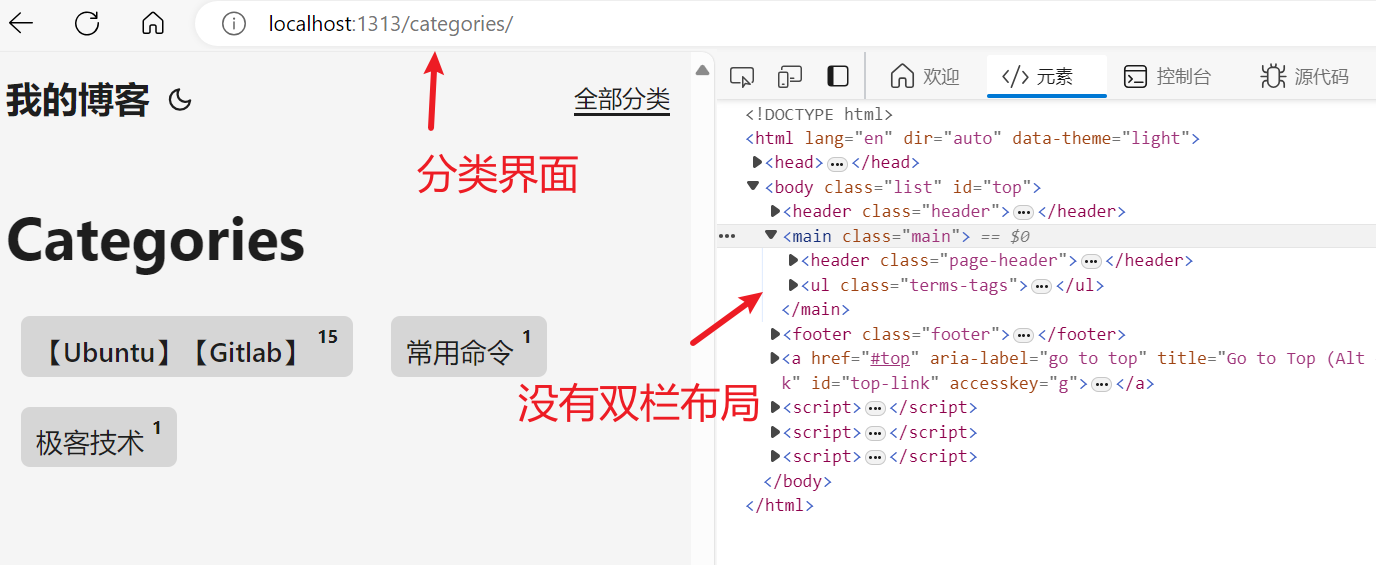Collapse the body element node
The width and height of the screenshot is (1376, 565).
pos(753,186)
